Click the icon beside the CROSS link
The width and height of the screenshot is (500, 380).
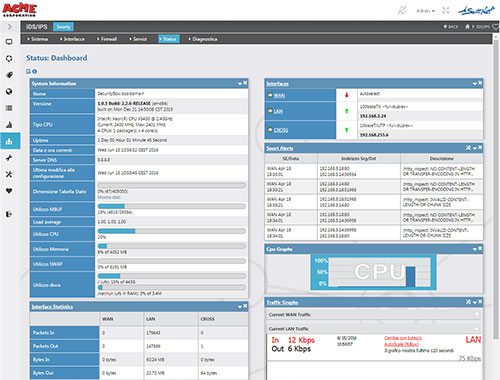point(270,130)
